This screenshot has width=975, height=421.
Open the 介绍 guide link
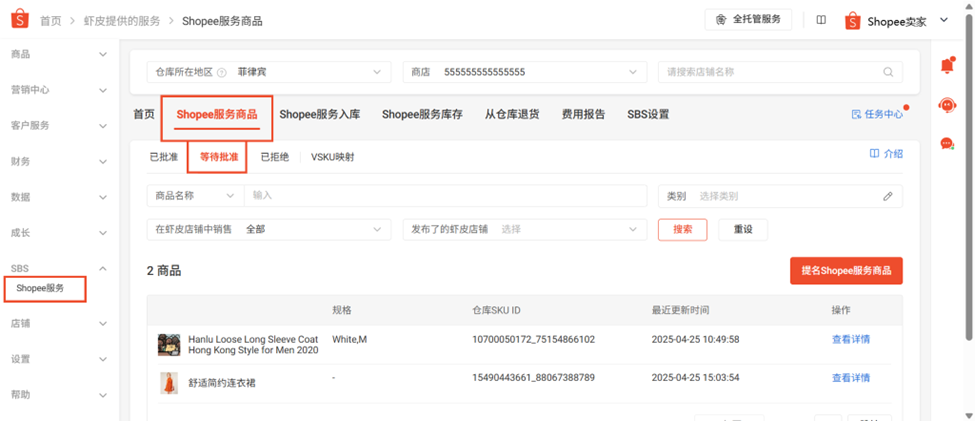tap(886, 154)
